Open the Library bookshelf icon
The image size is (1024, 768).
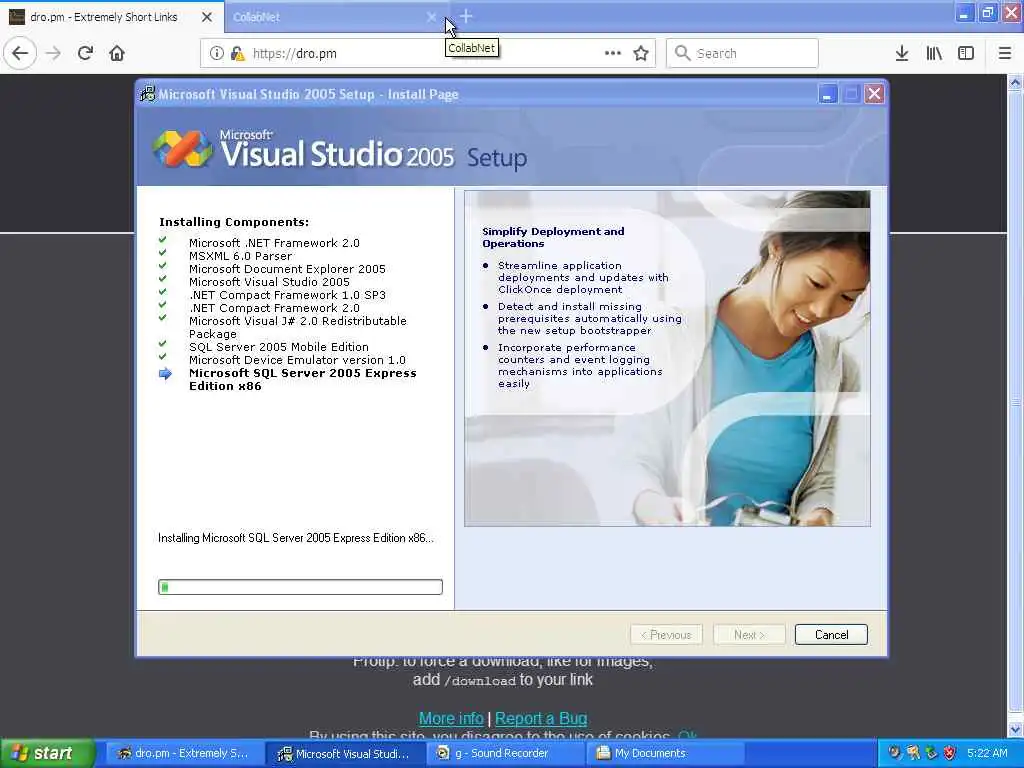[x=934, y=54]
